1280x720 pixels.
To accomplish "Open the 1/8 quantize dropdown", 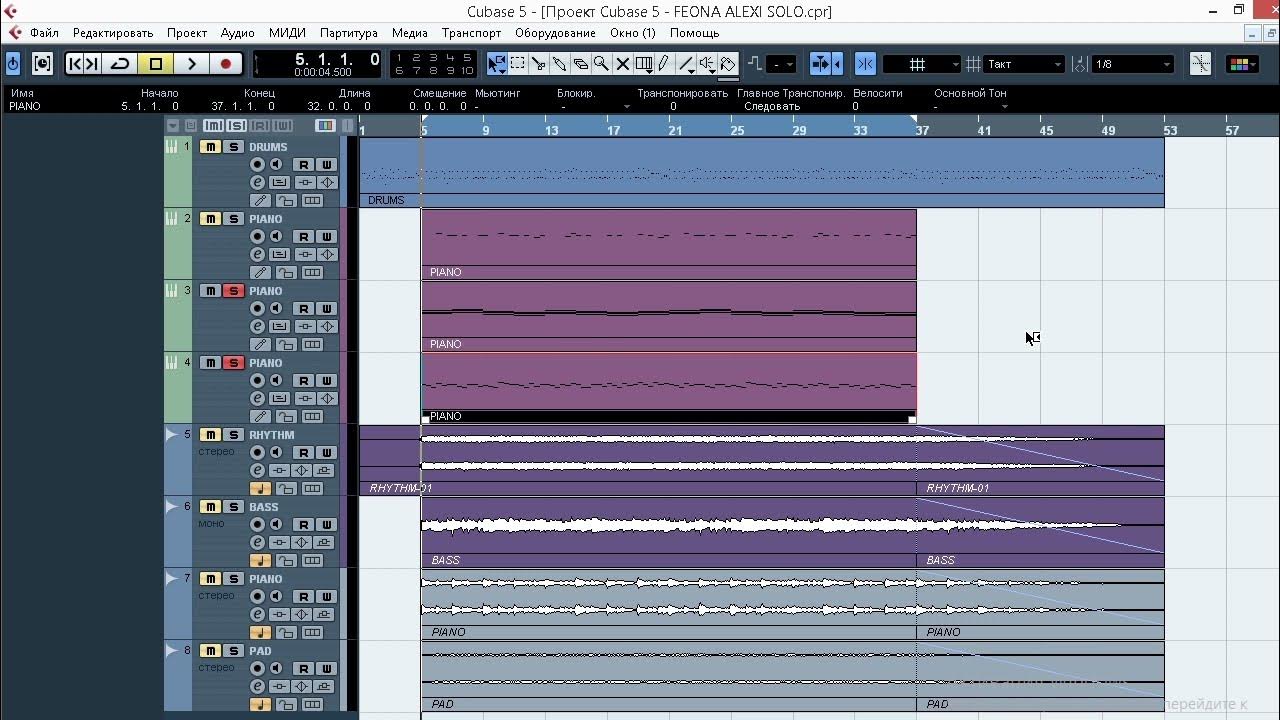I will click(1132, 64).
